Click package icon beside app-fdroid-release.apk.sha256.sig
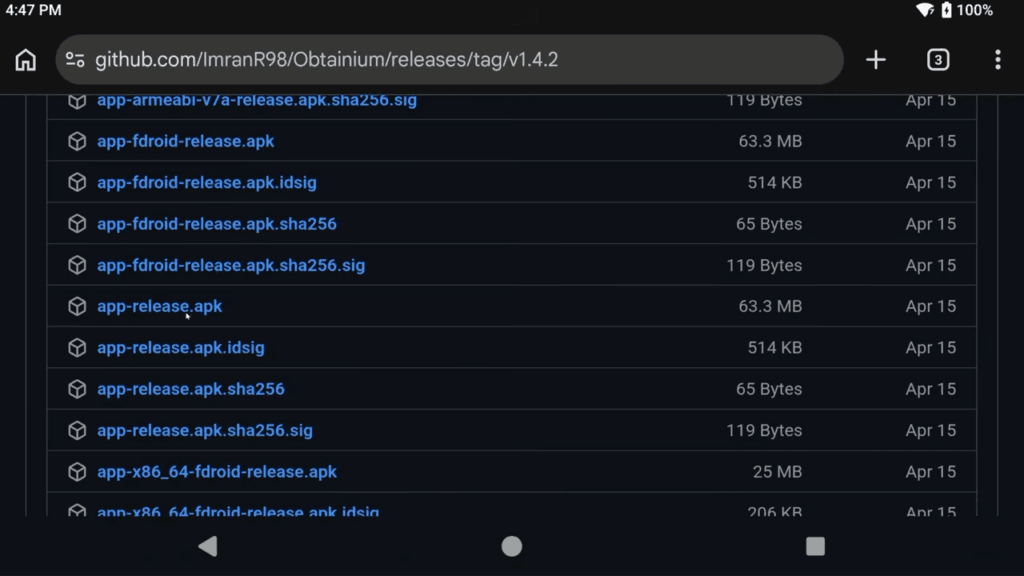Image resolution: width=1024 pixels, height=576 pixels. pyautogui.click(x=77, y=265)
